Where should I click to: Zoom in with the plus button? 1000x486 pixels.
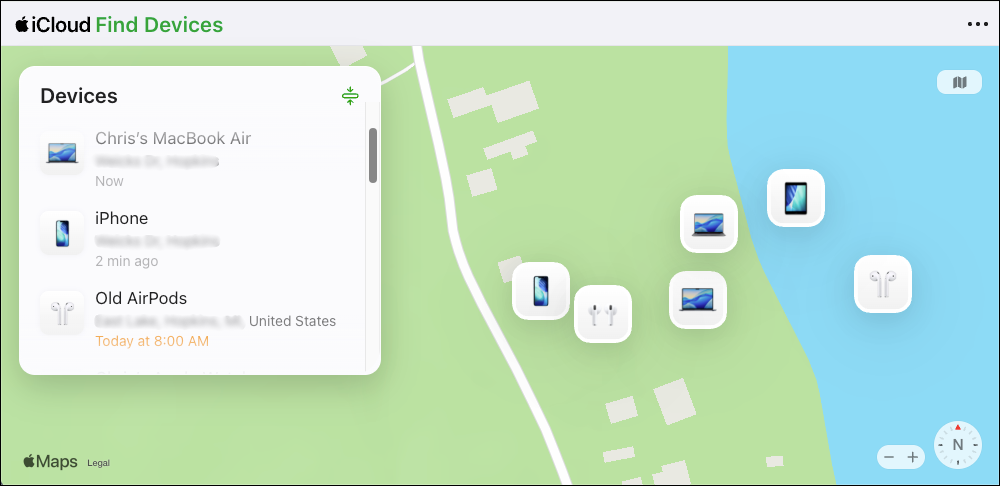[x=913, y=457]
